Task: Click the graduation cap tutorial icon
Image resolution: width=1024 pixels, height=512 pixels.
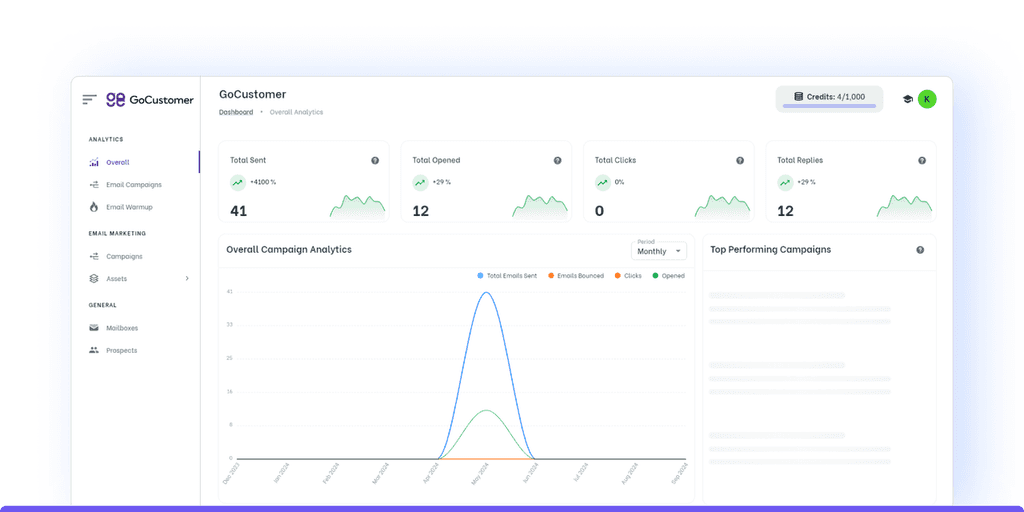Action: (x=907, y=99)
